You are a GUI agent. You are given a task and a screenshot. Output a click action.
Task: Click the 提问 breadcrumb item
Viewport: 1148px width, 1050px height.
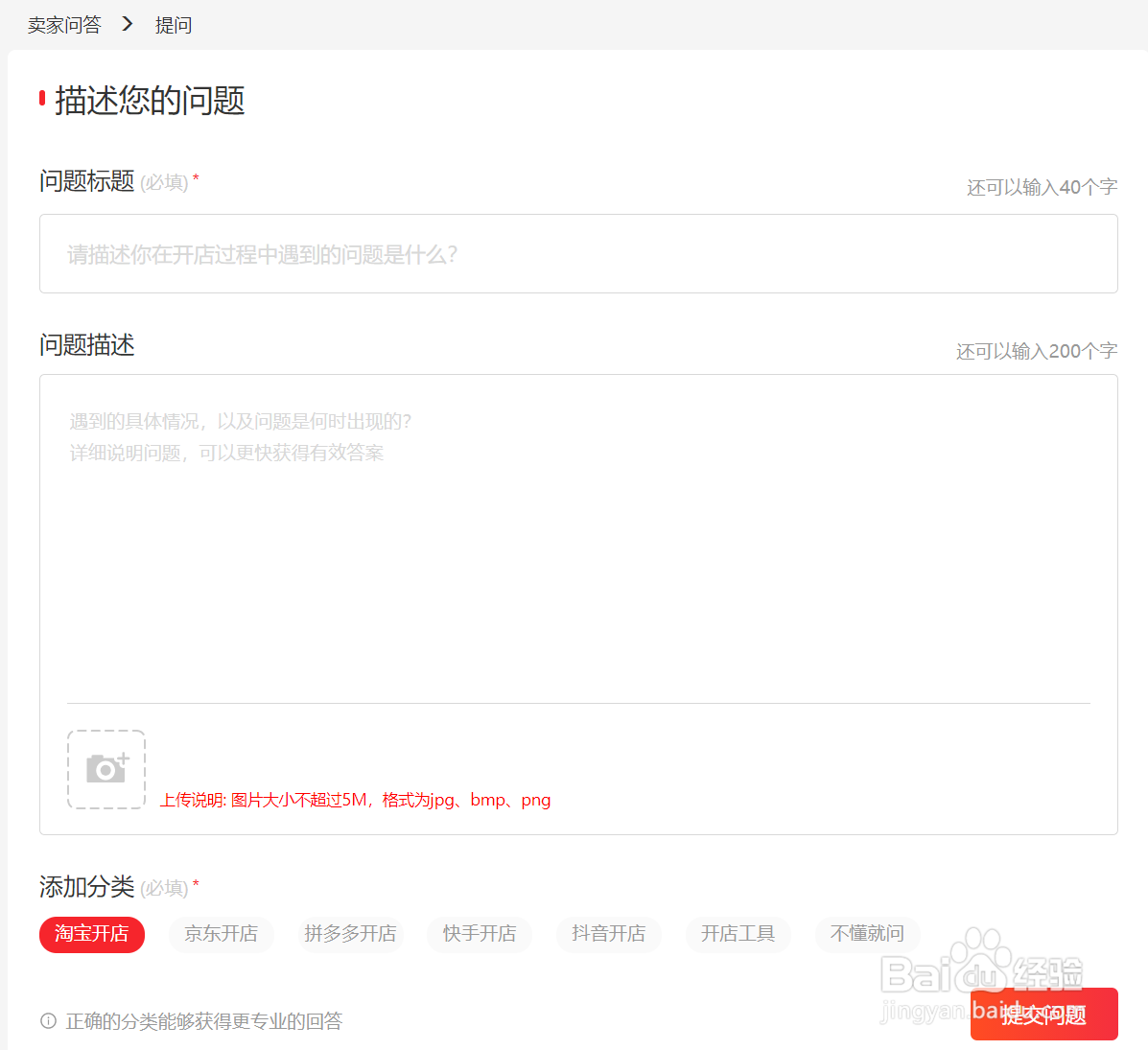tap(174, 25)
